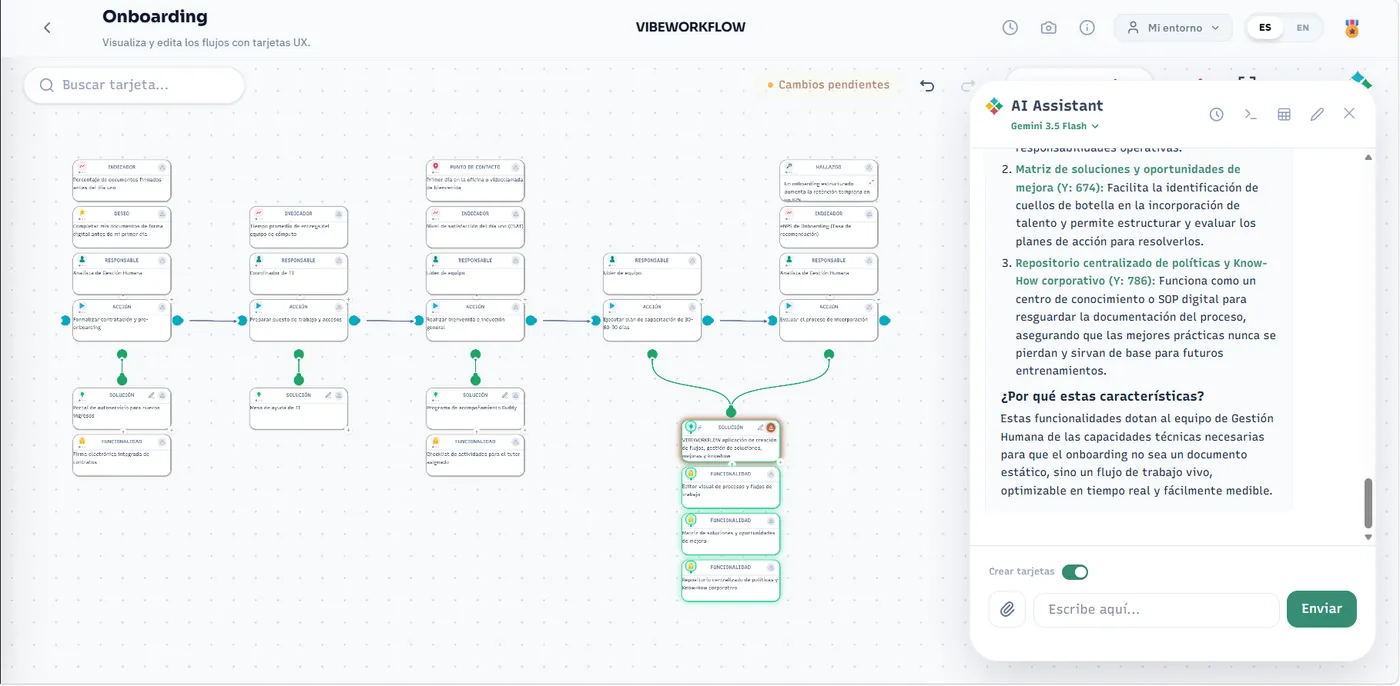Open the table view icon in AI Assistant

pos(1284,114)
